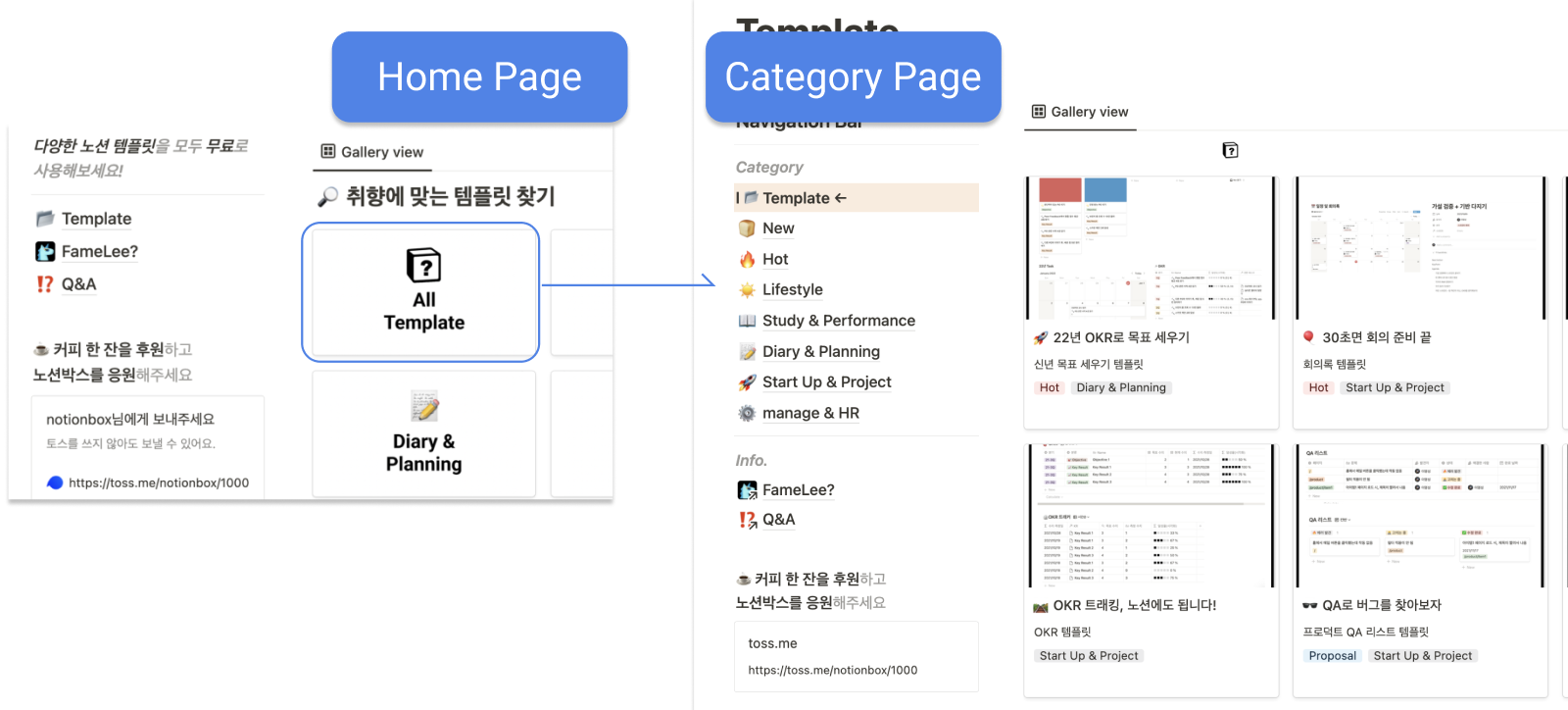The height and width of the screenshot is (710, 1568).
Task: Open the 22년 OKR로 목표 세우기 card thumbnail
Action: coord(1151,248)
